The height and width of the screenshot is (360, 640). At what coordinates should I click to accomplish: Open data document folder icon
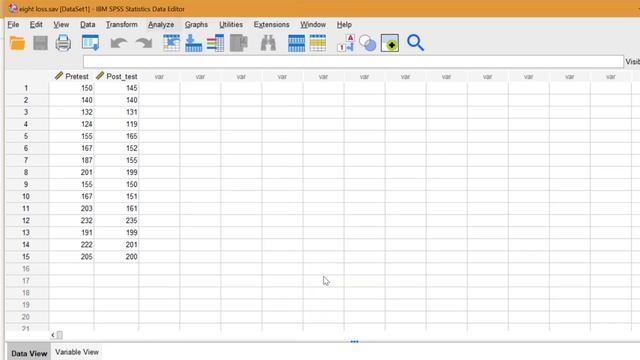[17, 43]
